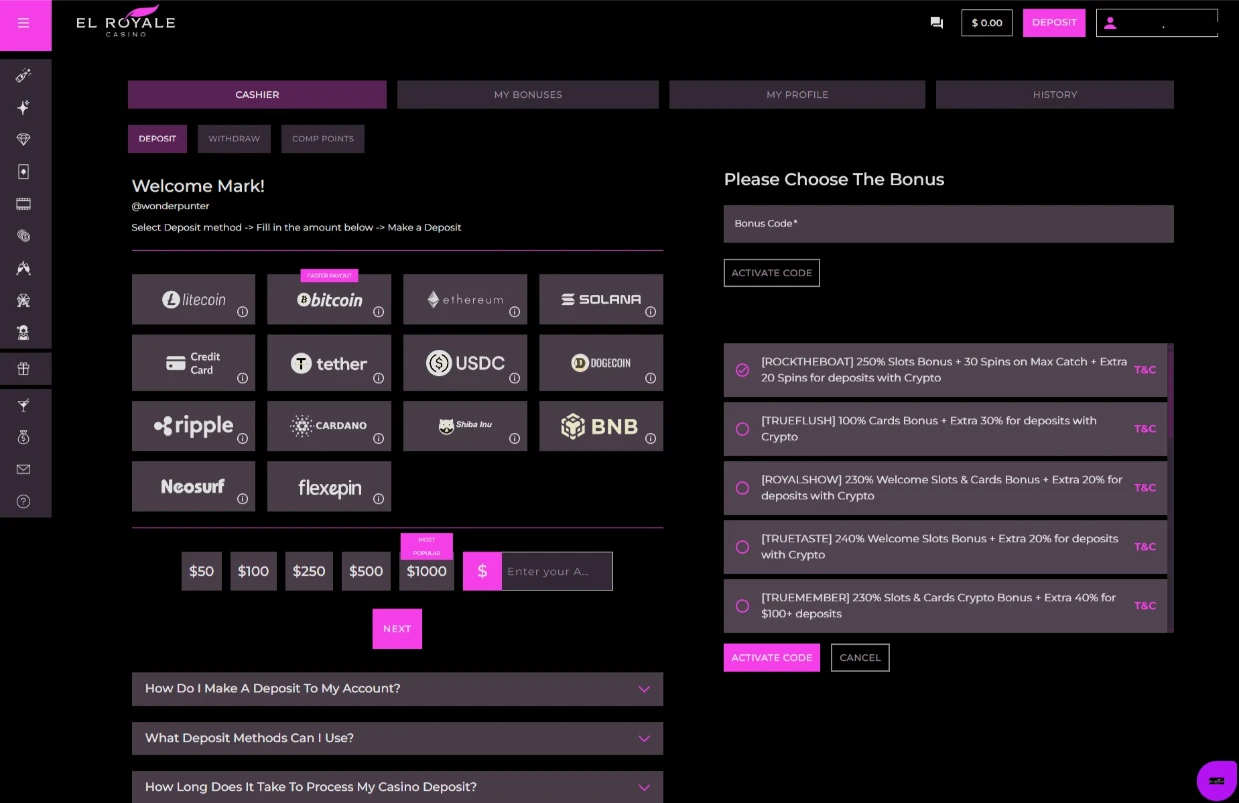Select the Litecoin payment method icon
This screenshot has width=1239, height=803.
coord(193,299)
